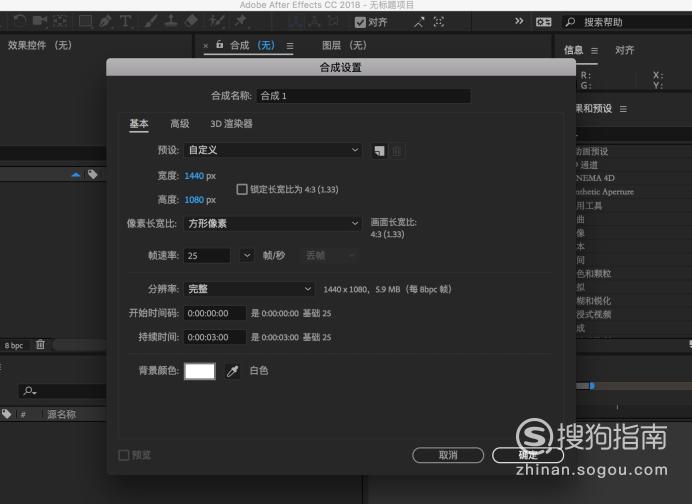Viewport: 692px width, 504px height.
Task: Toggle the 预览 preview checkbox
Action: pyautogui.click(x=124, y=455)
